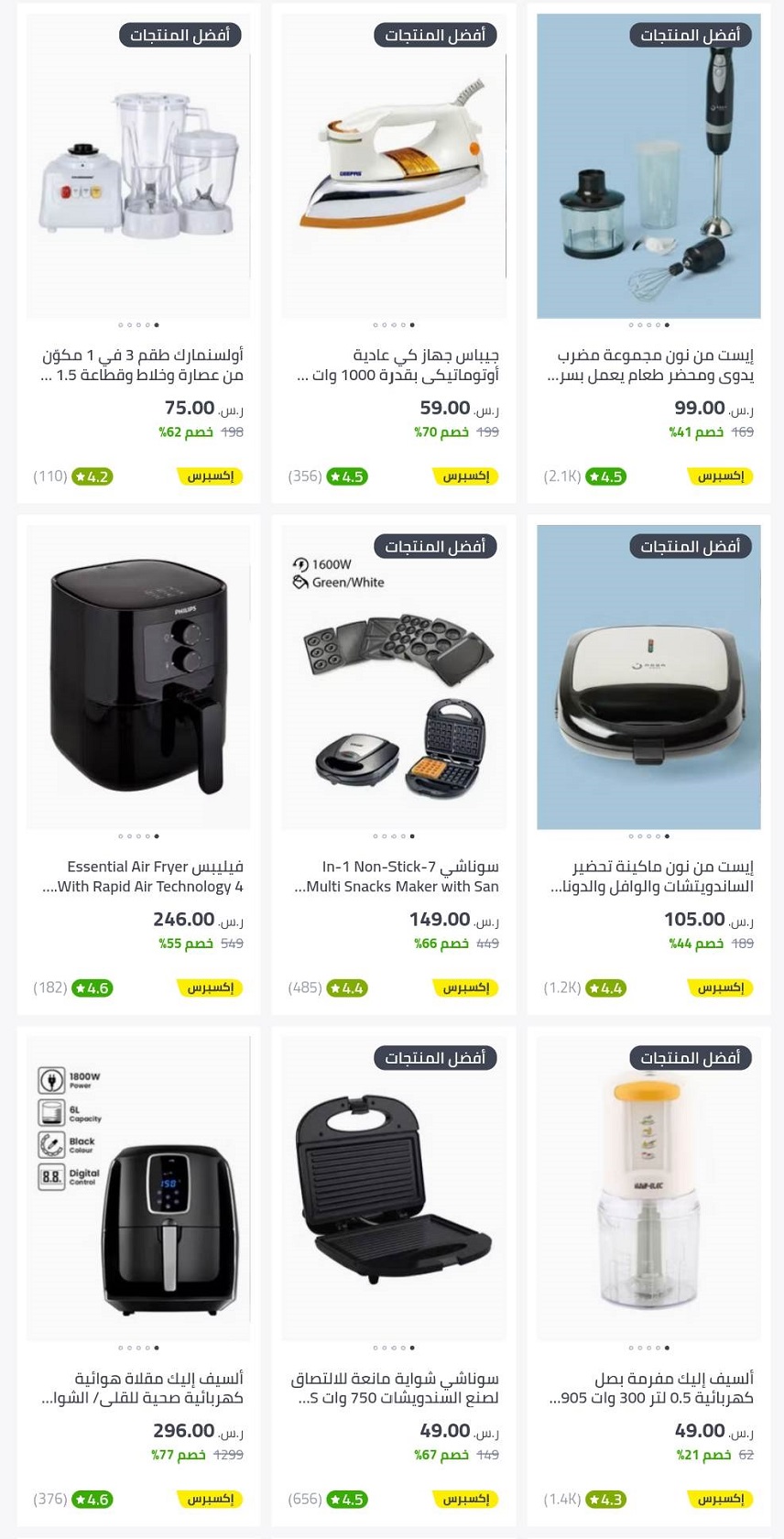Open the Olsenmark 3-in-1 blender product image
This screenshot has height=1539, width=784.
pos(138,167)
